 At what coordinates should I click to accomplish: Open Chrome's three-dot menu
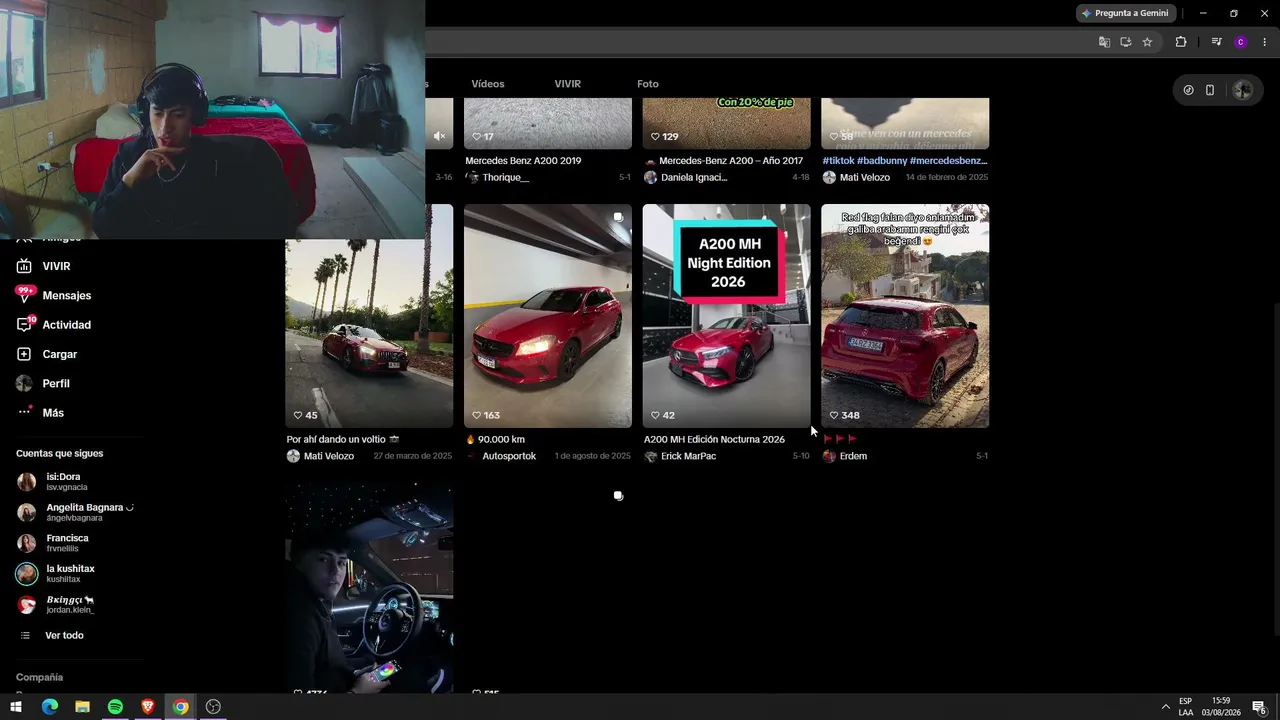pyautogui.click(x=1264, y=42)
